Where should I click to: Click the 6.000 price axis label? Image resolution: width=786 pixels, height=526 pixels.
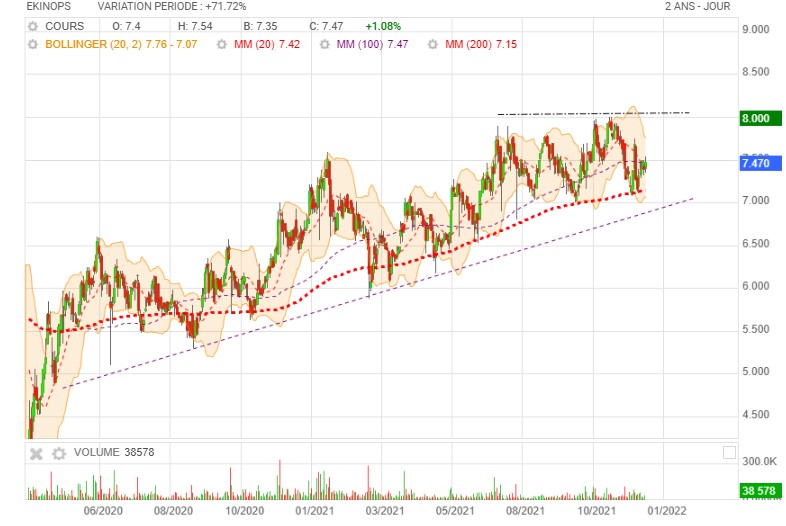coord(755,286)
